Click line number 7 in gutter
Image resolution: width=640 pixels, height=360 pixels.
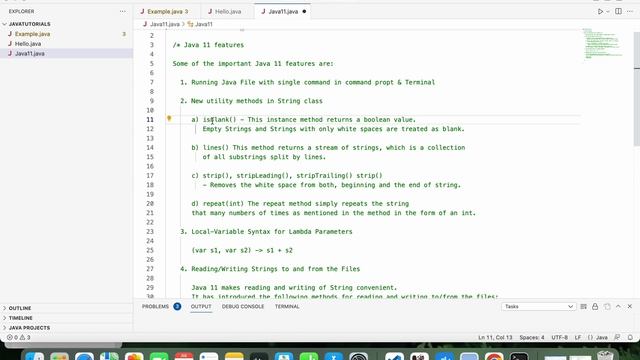tap(151, 82)
